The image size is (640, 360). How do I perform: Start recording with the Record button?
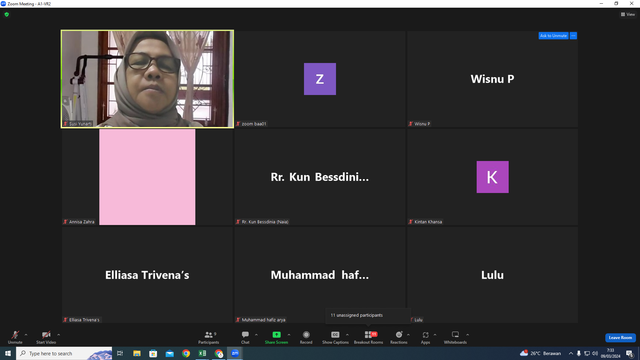point(306,337)
